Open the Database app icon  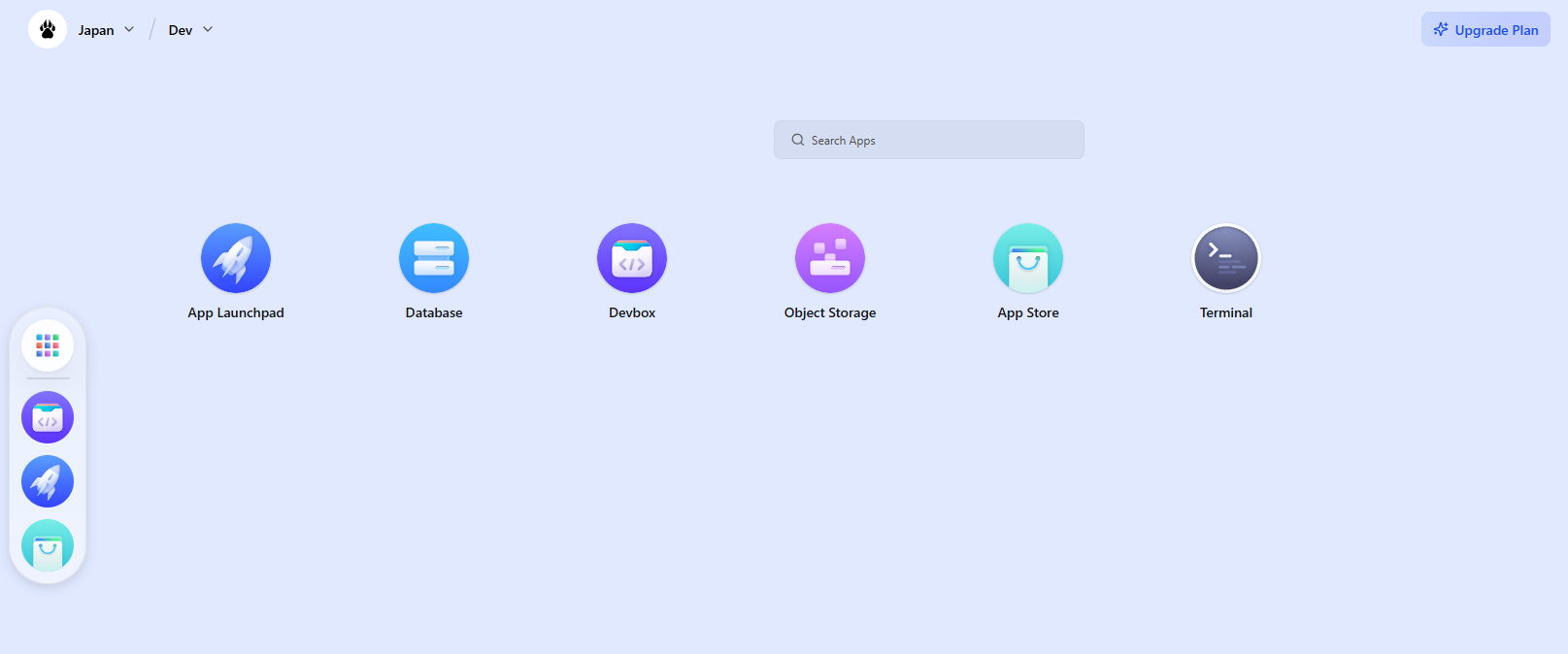[x=434, y=258]
